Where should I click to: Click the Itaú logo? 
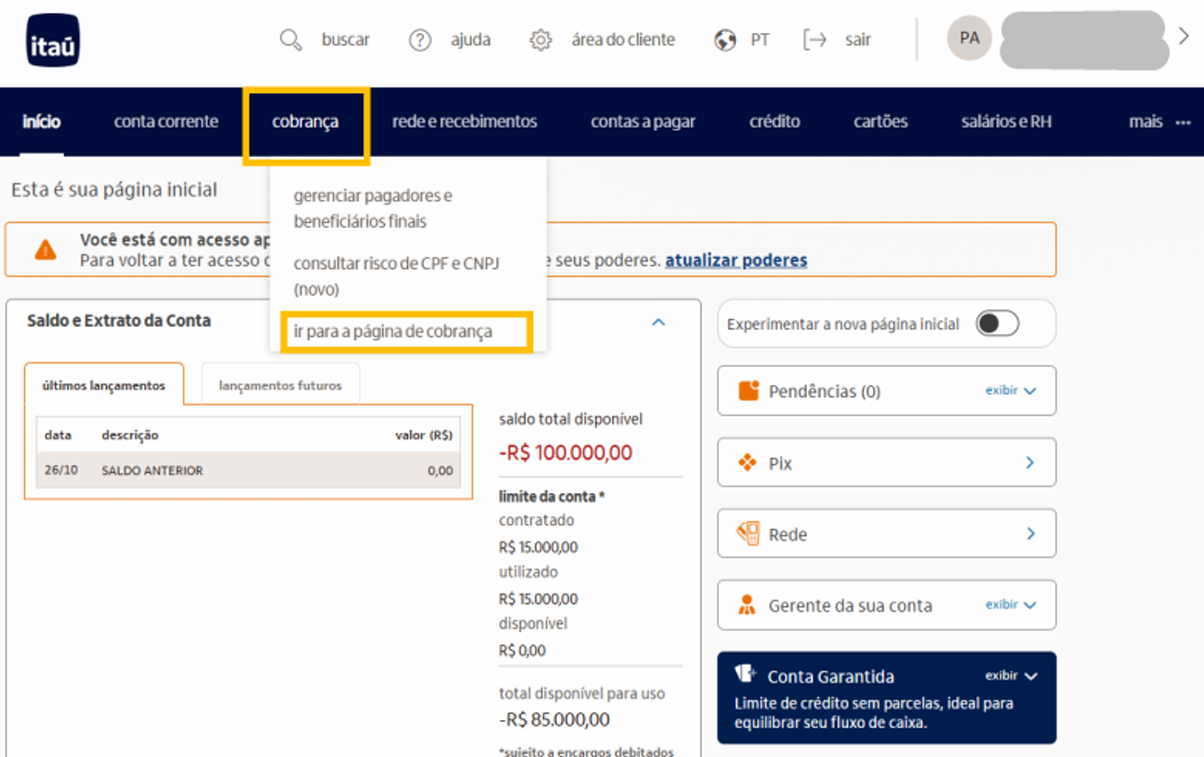point(53,40)
